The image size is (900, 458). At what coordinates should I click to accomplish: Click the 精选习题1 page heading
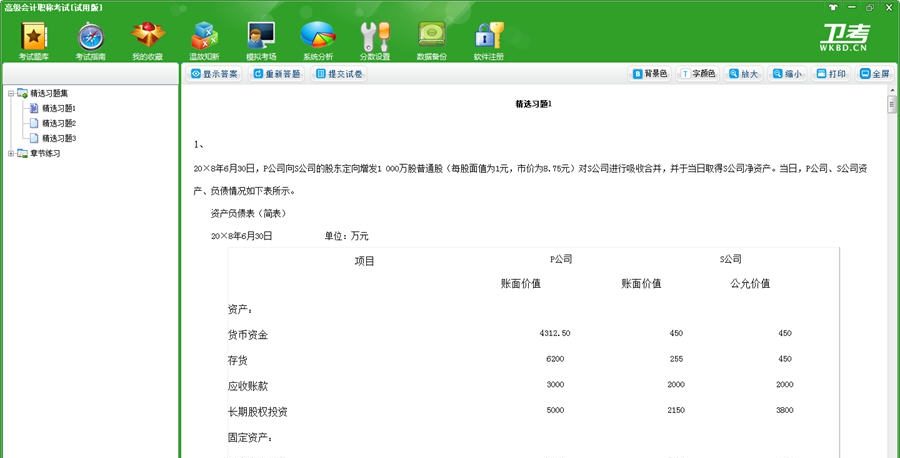tap(534, 104)
